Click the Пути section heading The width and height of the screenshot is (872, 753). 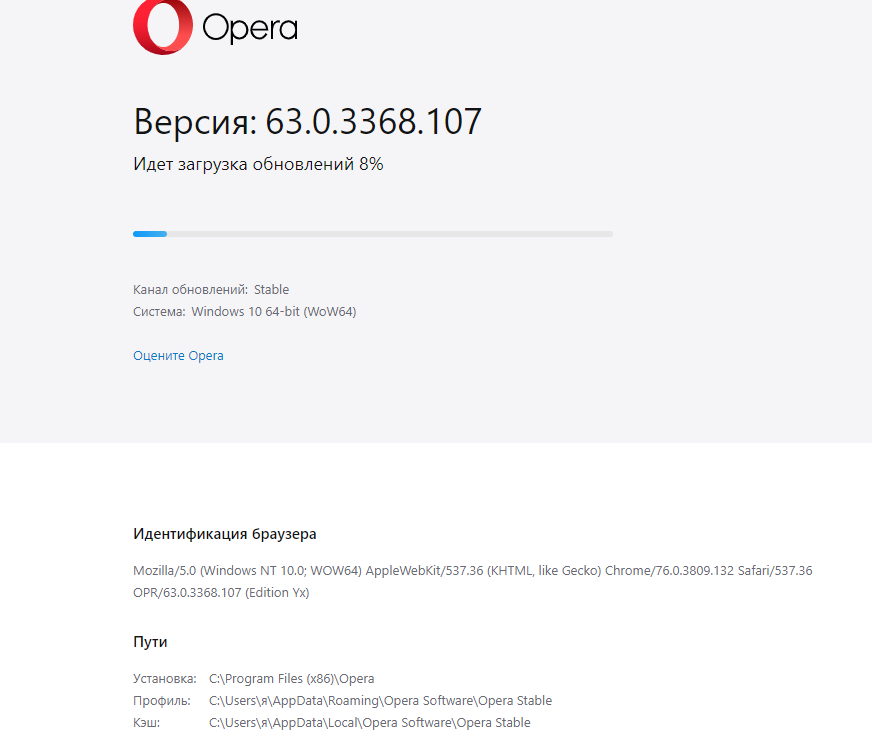[150, 642]
